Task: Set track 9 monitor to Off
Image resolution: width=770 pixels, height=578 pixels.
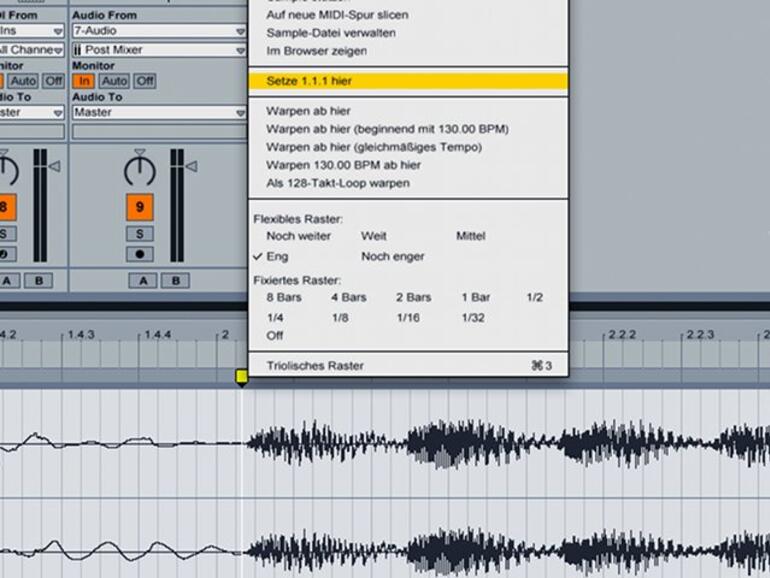Action: point(145,81)
